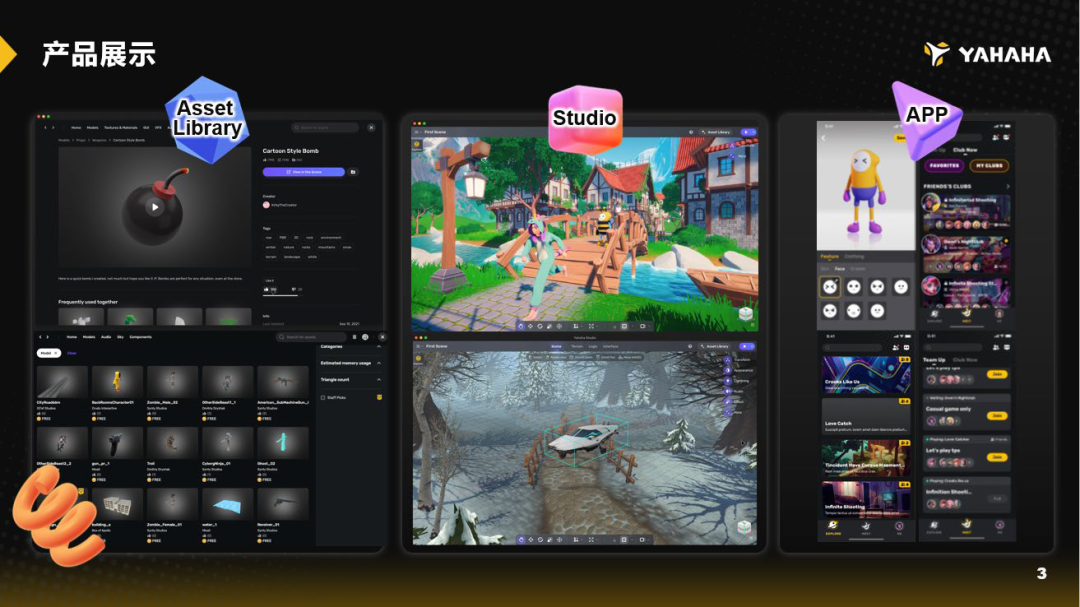Give the Cartoon Style Bomb a thumbs up
This screenshot has width=1080, height=607.
point(267,289)
